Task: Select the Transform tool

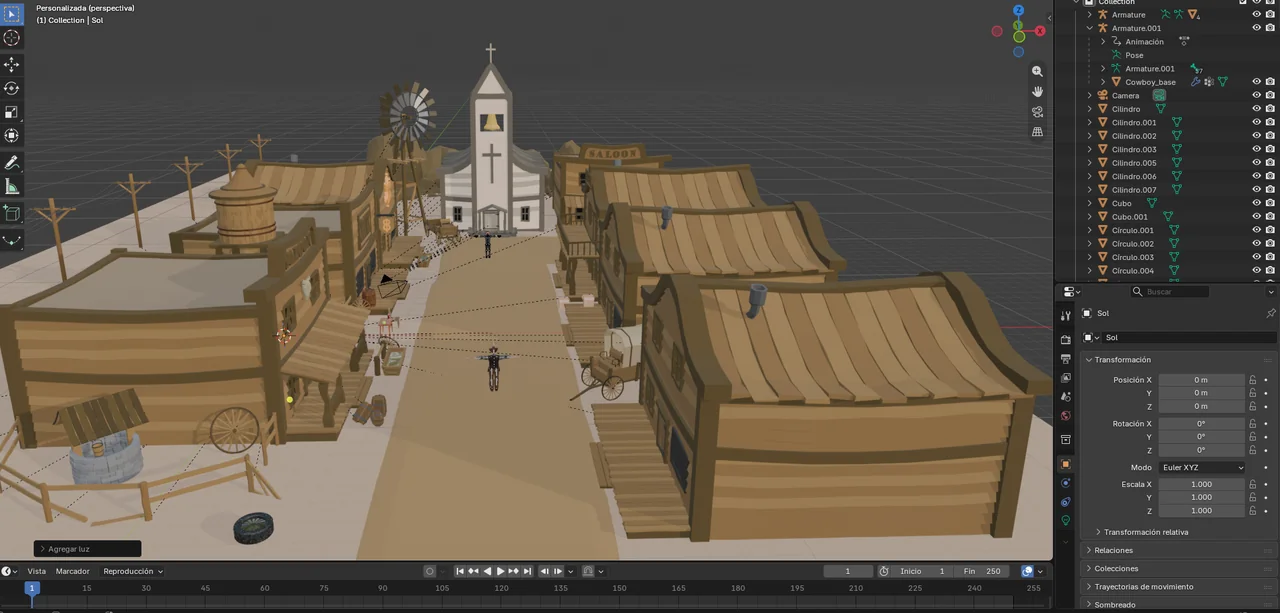Action: (x=12, y=136)
